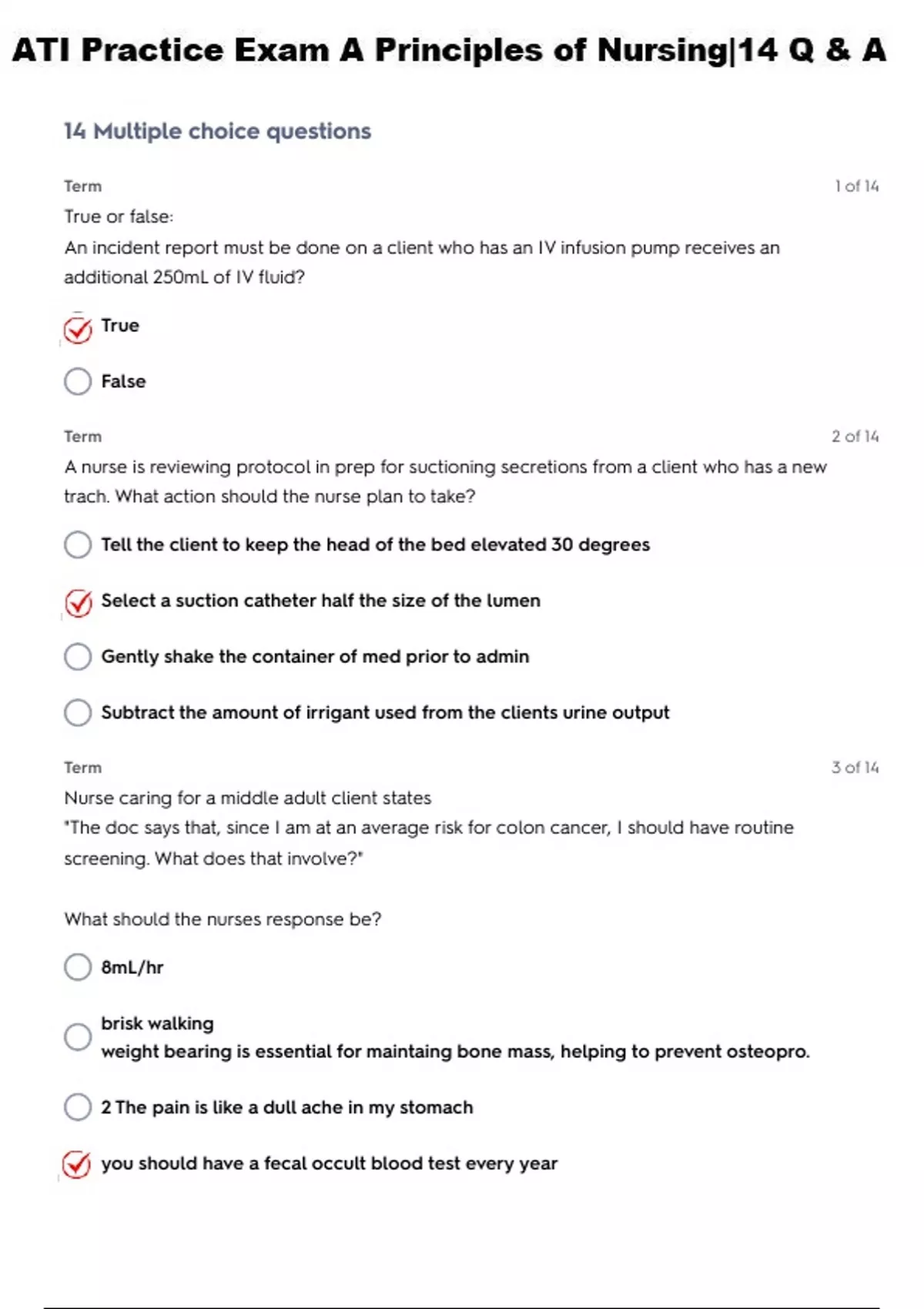Image resolution: width=924 pixels, height=1309 pixels.
Task: Choose 'head of the bed elevated 30 degrees'
Action: (x=78, y=545)
